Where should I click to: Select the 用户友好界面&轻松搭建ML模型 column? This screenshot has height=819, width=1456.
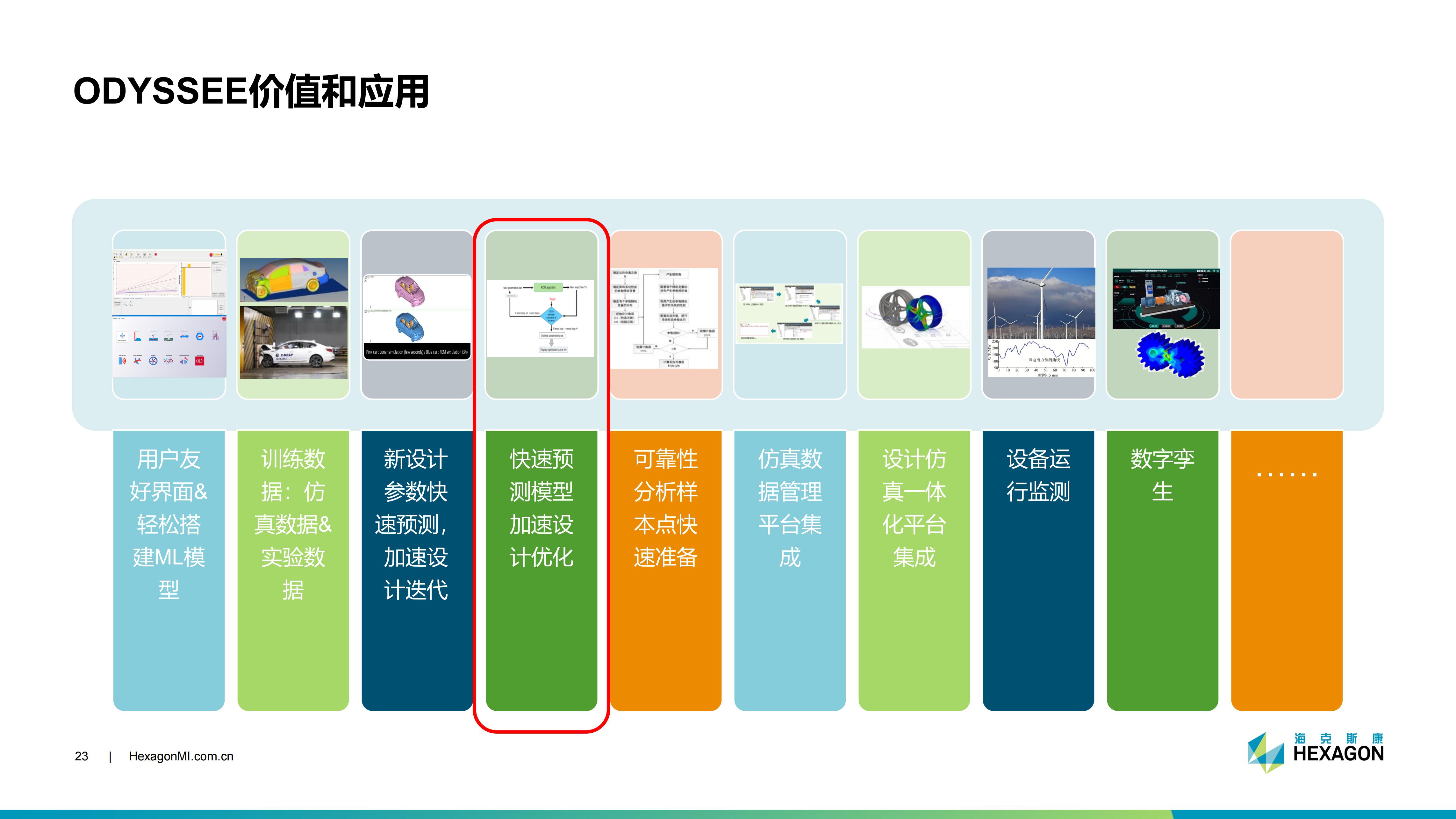pyautogui.click(x=169, y=570)
